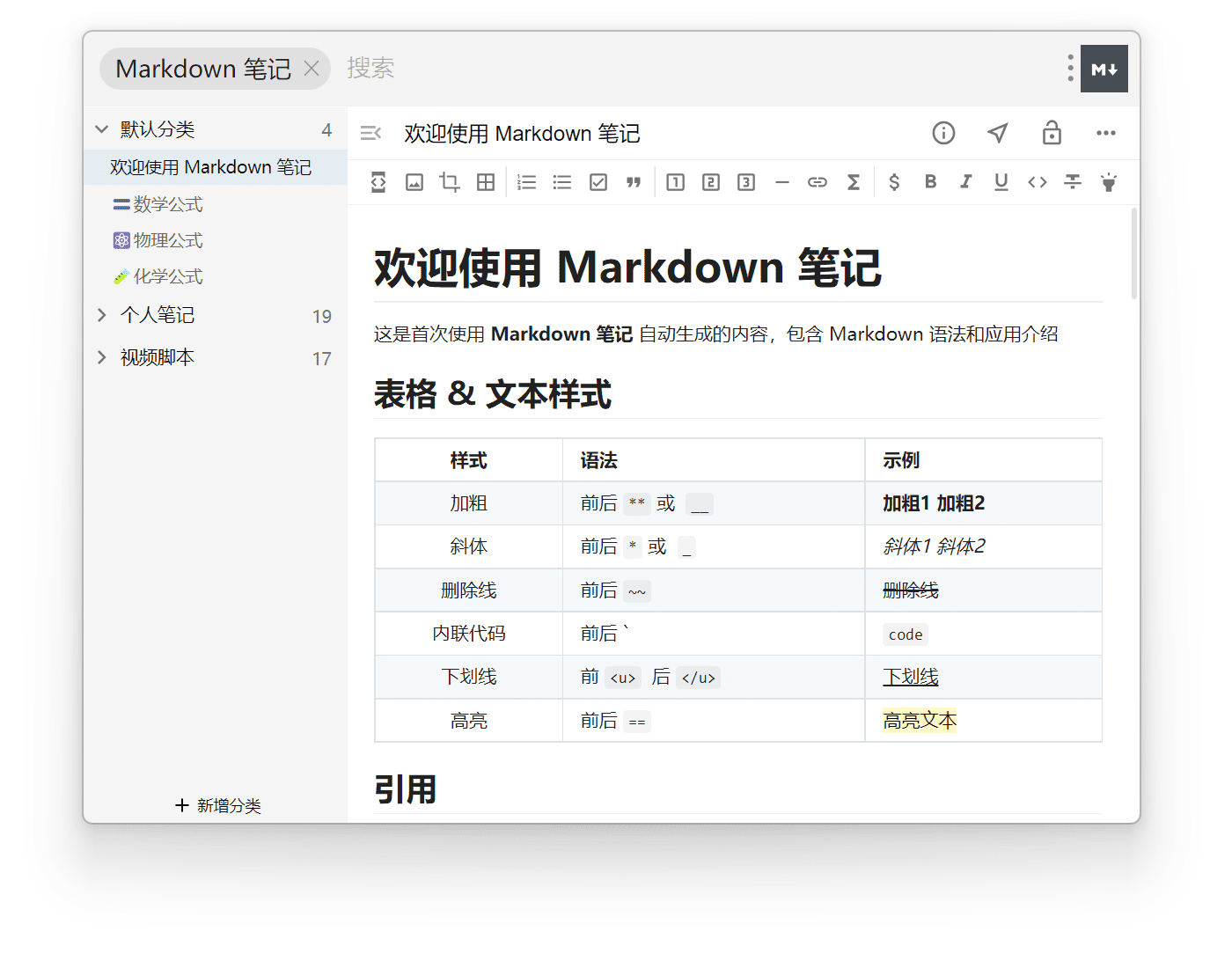
Task: Click the crop screenshot toolbar icon
Action: click(450, 182)
